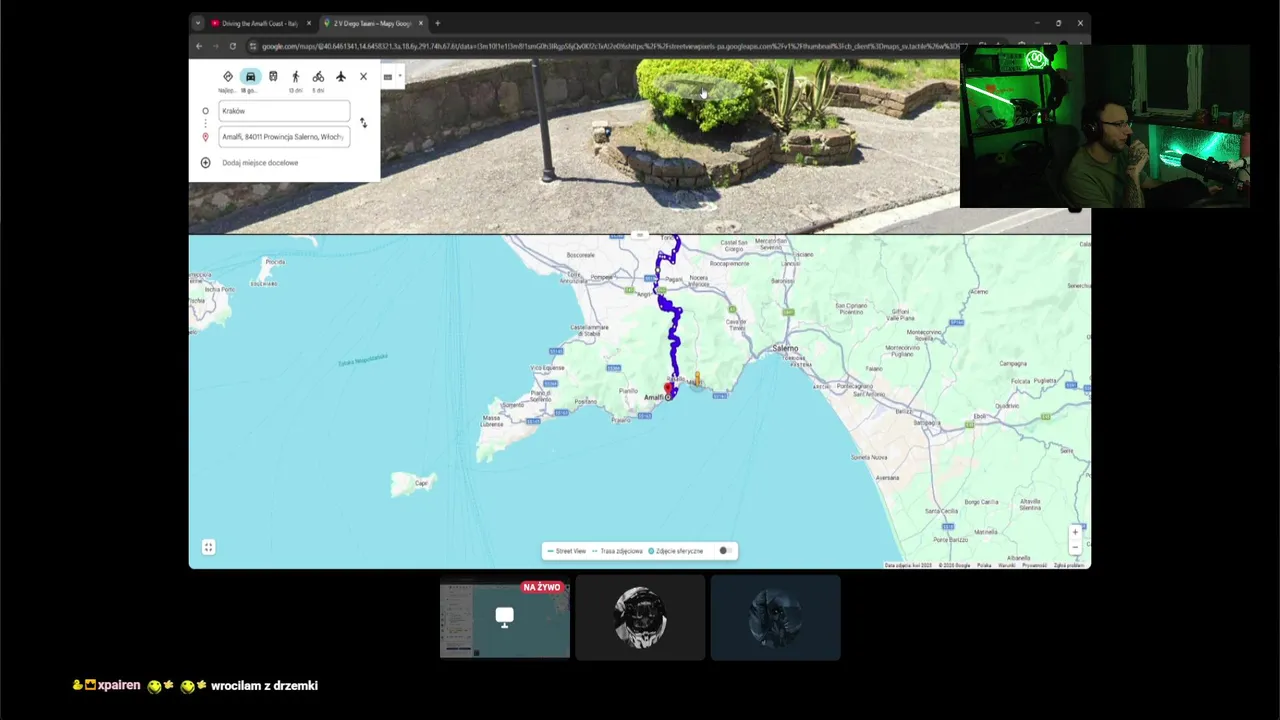1280x720 pixels.
Task: Click the xpairen chat username
Action: pos(119,685)
